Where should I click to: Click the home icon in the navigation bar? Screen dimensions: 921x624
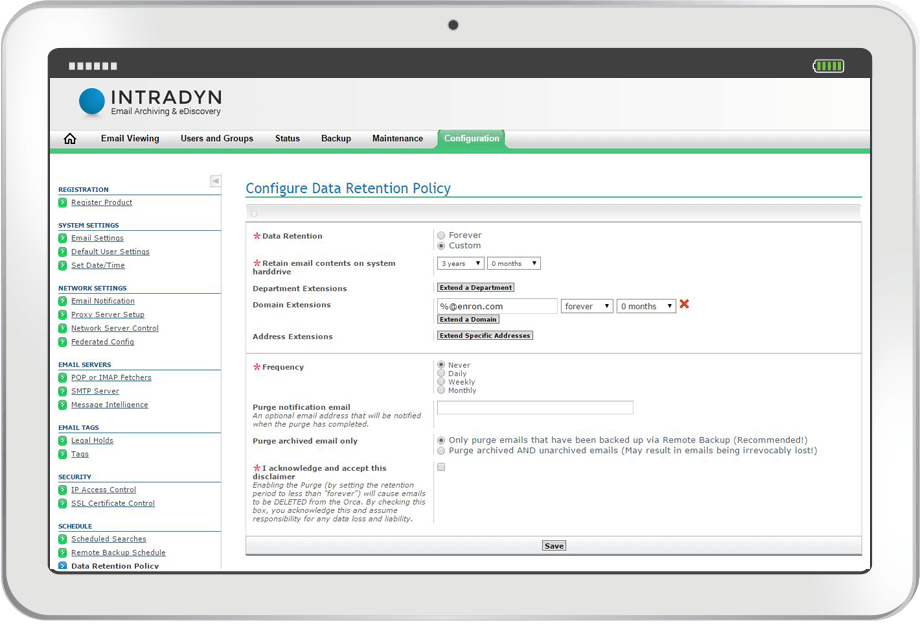[68, 138]
